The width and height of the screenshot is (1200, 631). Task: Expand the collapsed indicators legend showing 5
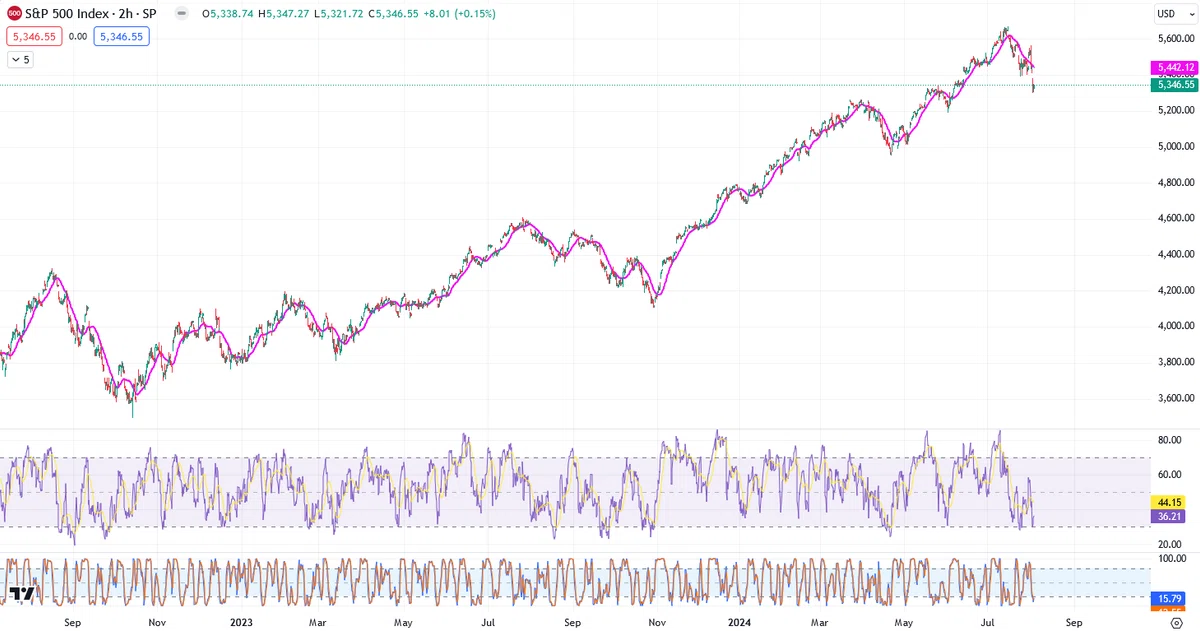pyautogui.click(x=20, y=60)
